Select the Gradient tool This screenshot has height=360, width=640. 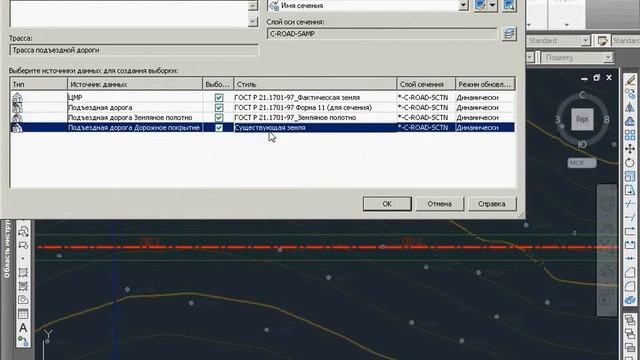coord(23,286)
